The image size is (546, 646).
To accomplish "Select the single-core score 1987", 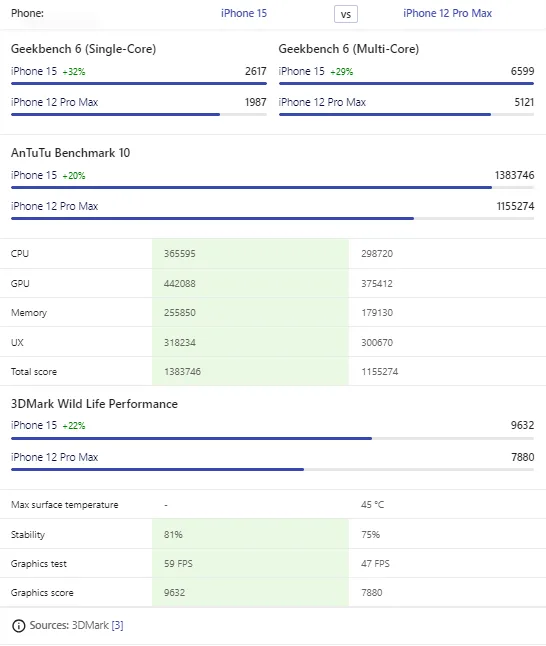I will [x=255, y=102].
